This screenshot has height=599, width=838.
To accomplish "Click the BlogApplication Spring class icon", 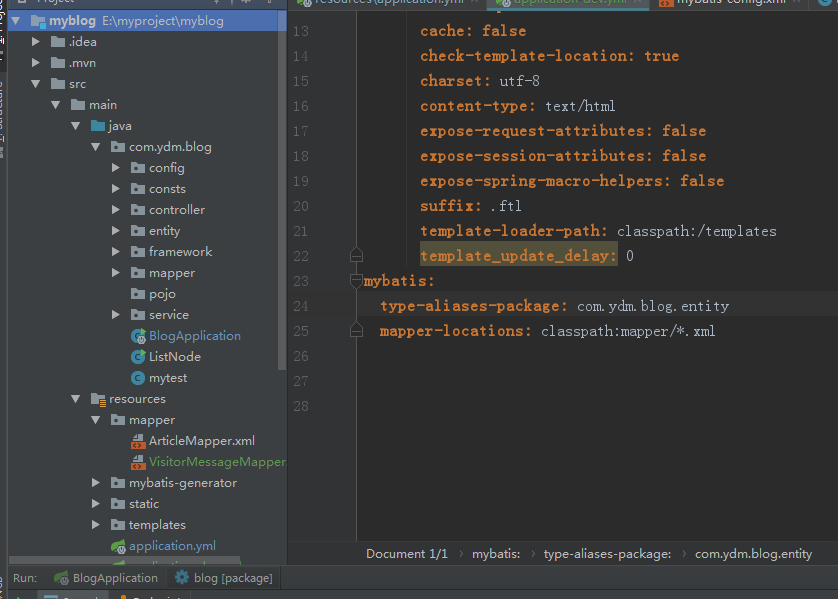I will pyautogui.click(x=138, y=336).
